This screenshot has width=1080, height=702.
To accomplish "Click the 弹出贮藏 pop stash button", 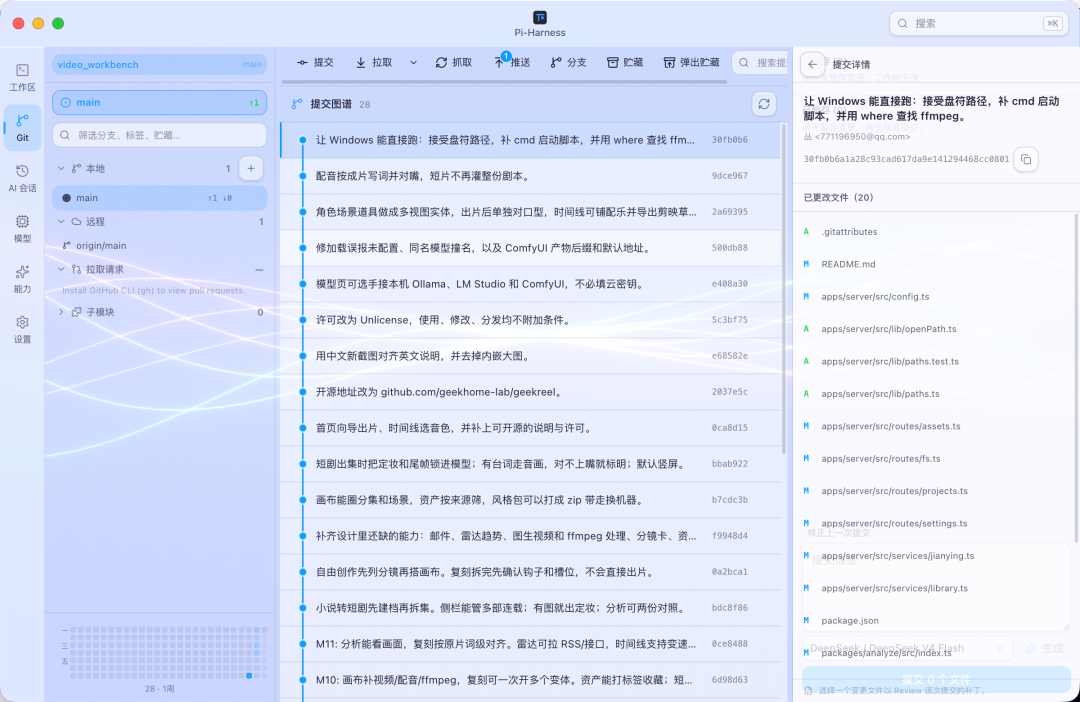I will point(691,63).
